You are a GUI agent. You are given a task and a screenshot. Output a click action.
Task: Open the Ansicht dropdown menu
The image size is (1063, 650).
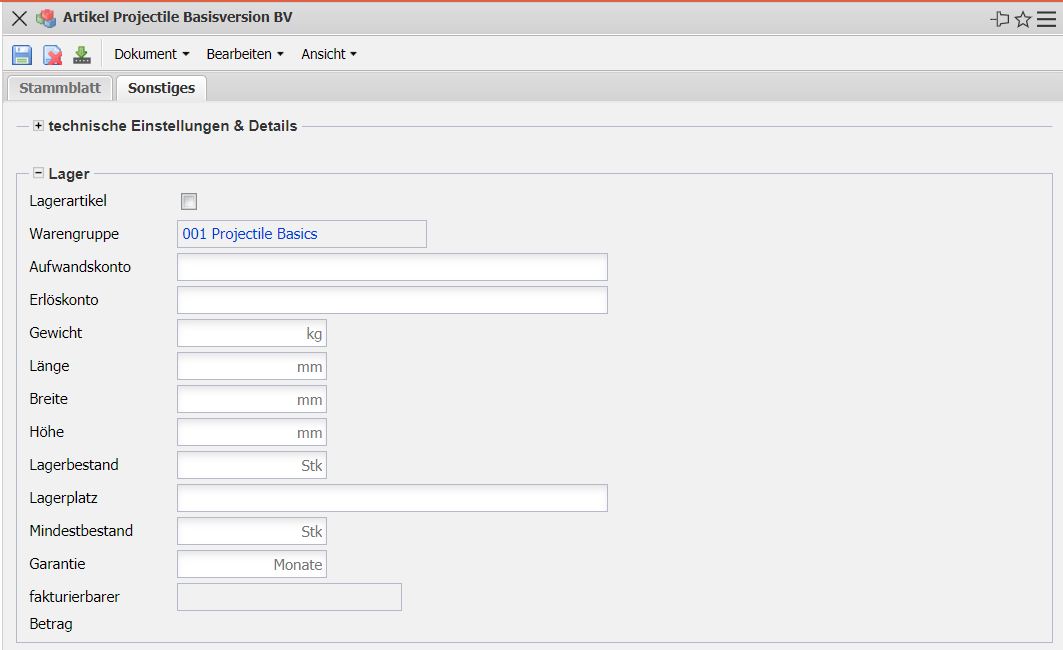pyautogui.click(x=329, y=54)
